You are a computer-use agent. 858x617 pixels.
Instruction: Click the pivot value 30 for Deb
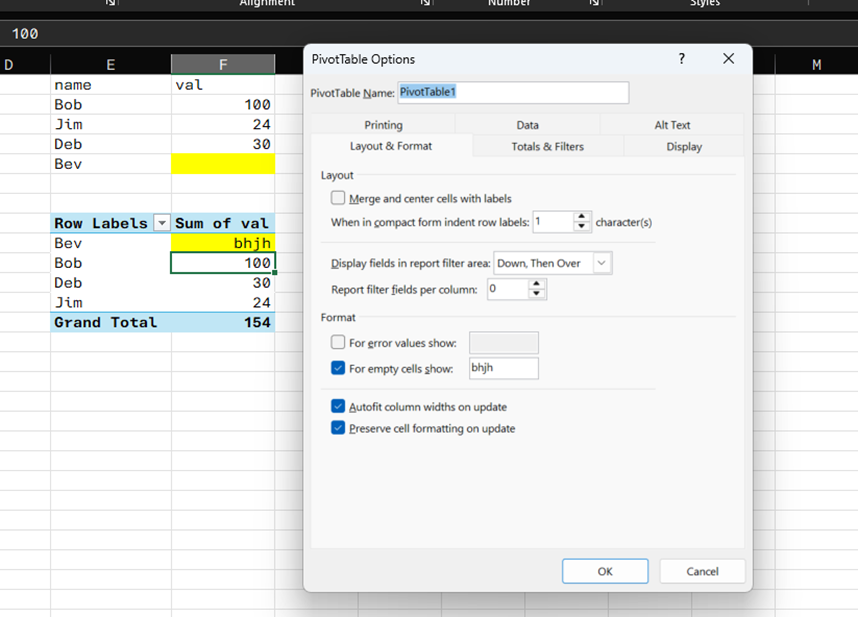[223, 283]
